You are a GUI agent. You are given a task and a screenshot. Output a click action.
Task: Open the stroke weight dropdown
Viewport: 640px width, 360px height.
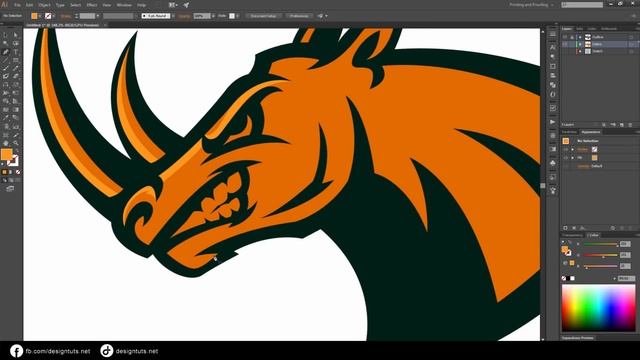pos(98,16)
